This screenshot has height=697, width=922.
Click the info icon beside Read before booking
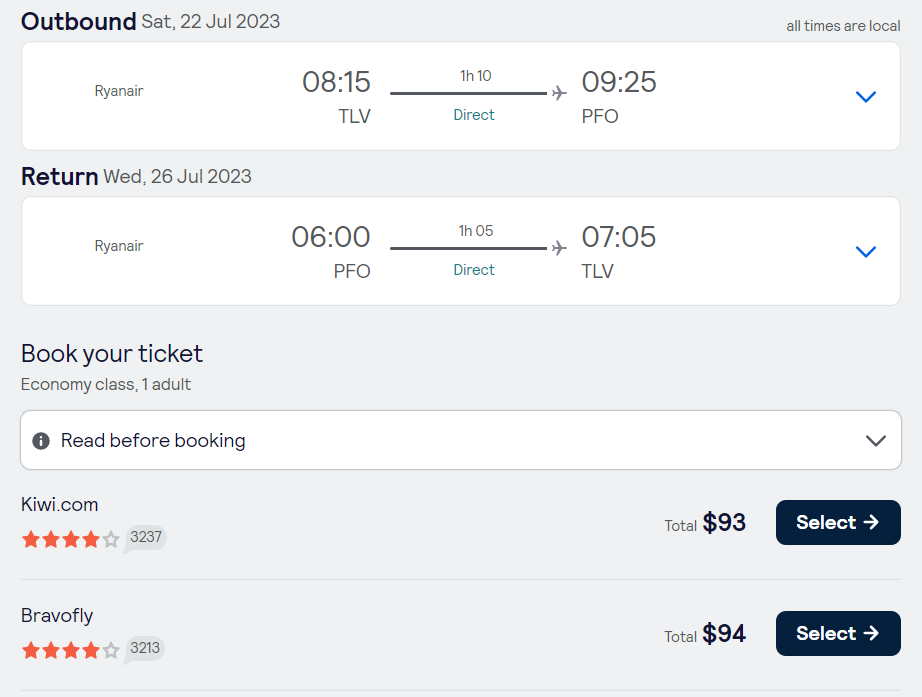[41, 441]
